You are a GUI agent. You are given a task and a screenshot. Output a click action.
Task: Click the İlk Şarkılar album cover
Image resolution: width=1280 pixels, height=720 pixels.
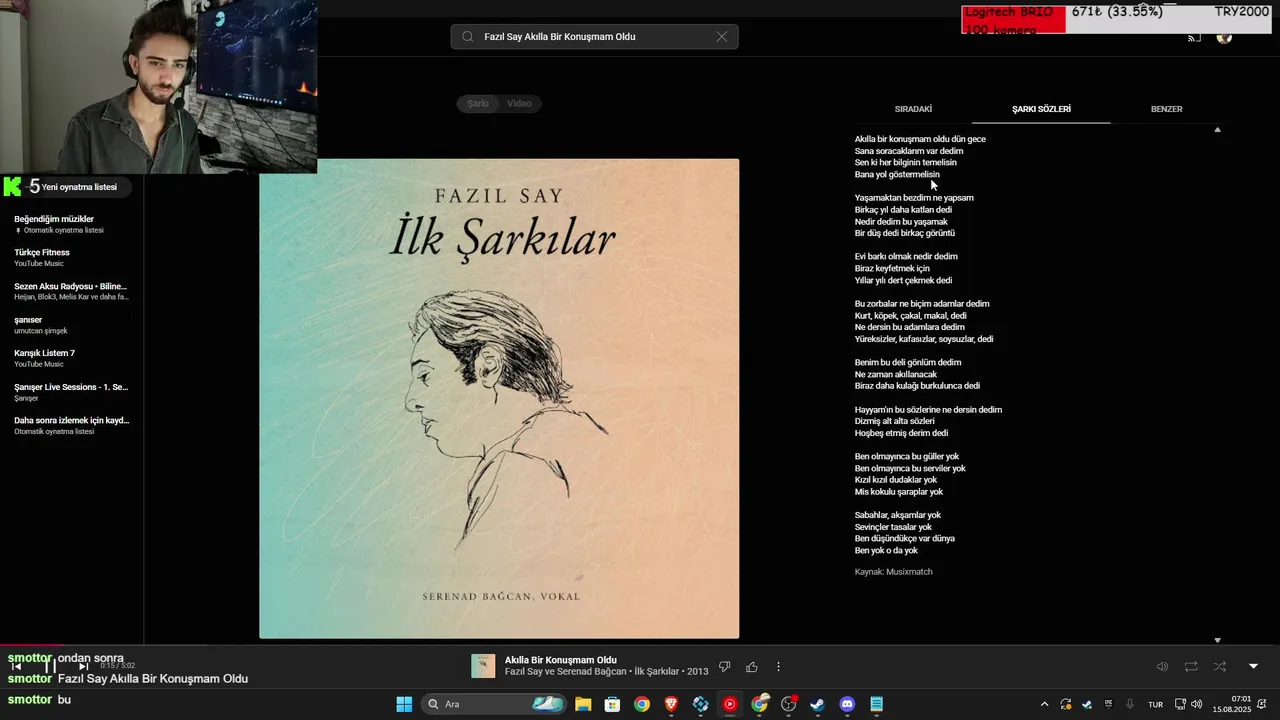pyautogui.click(x=499, y=398)
